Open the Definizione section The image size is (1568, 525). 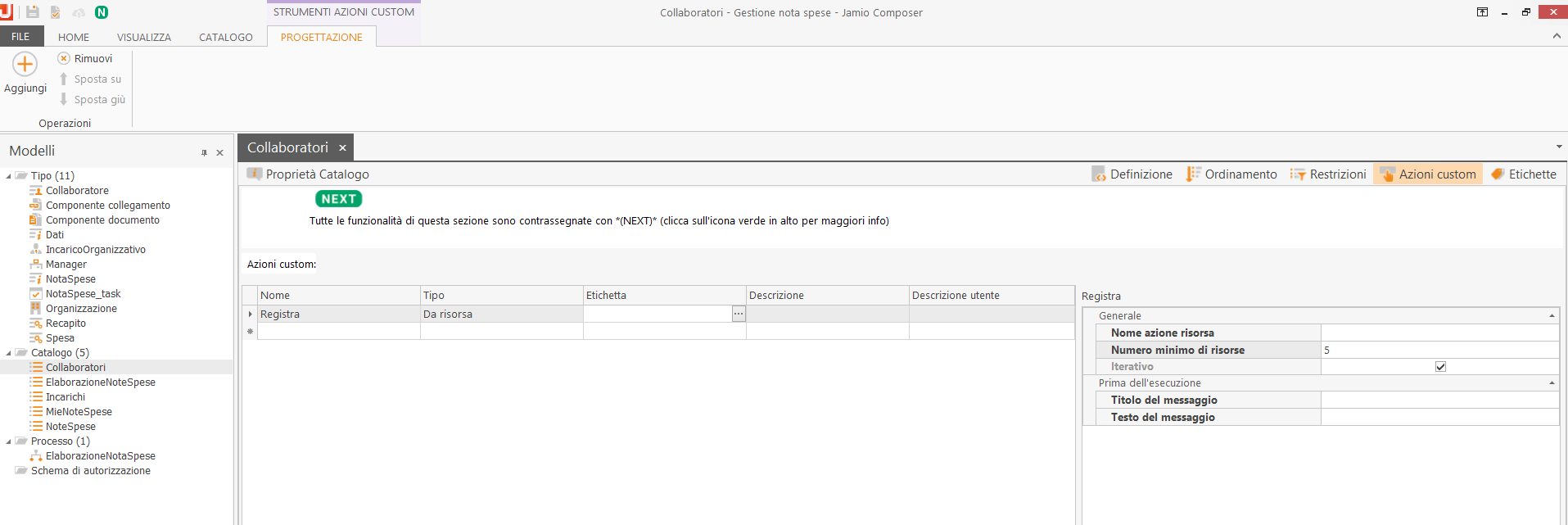(1132, 174)
